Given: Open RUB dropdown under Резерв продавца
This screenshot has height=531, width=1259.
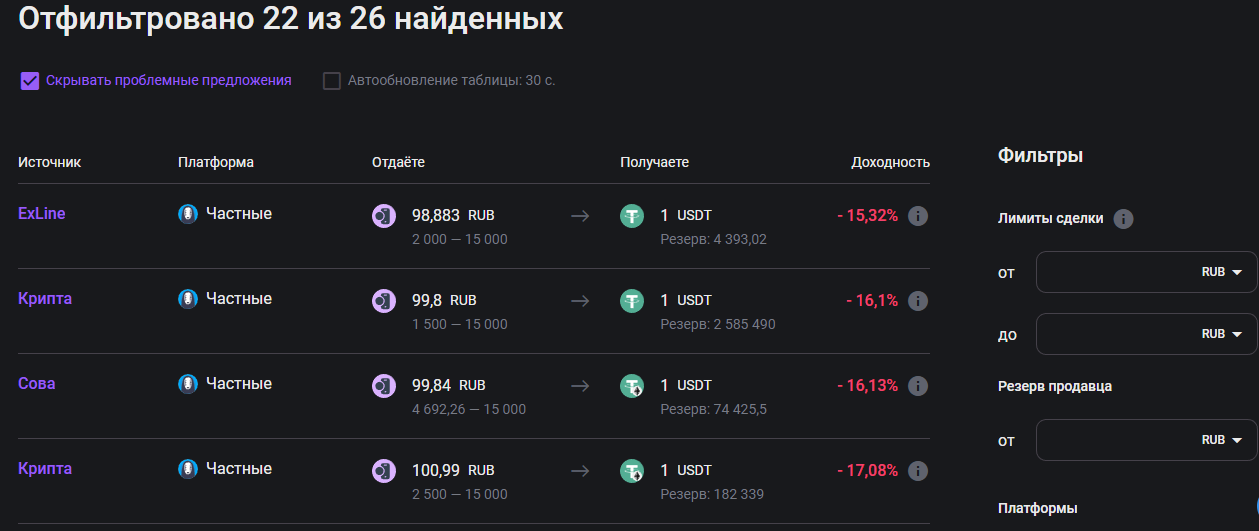Looking at the screenshot, I should pos(1221,440).
